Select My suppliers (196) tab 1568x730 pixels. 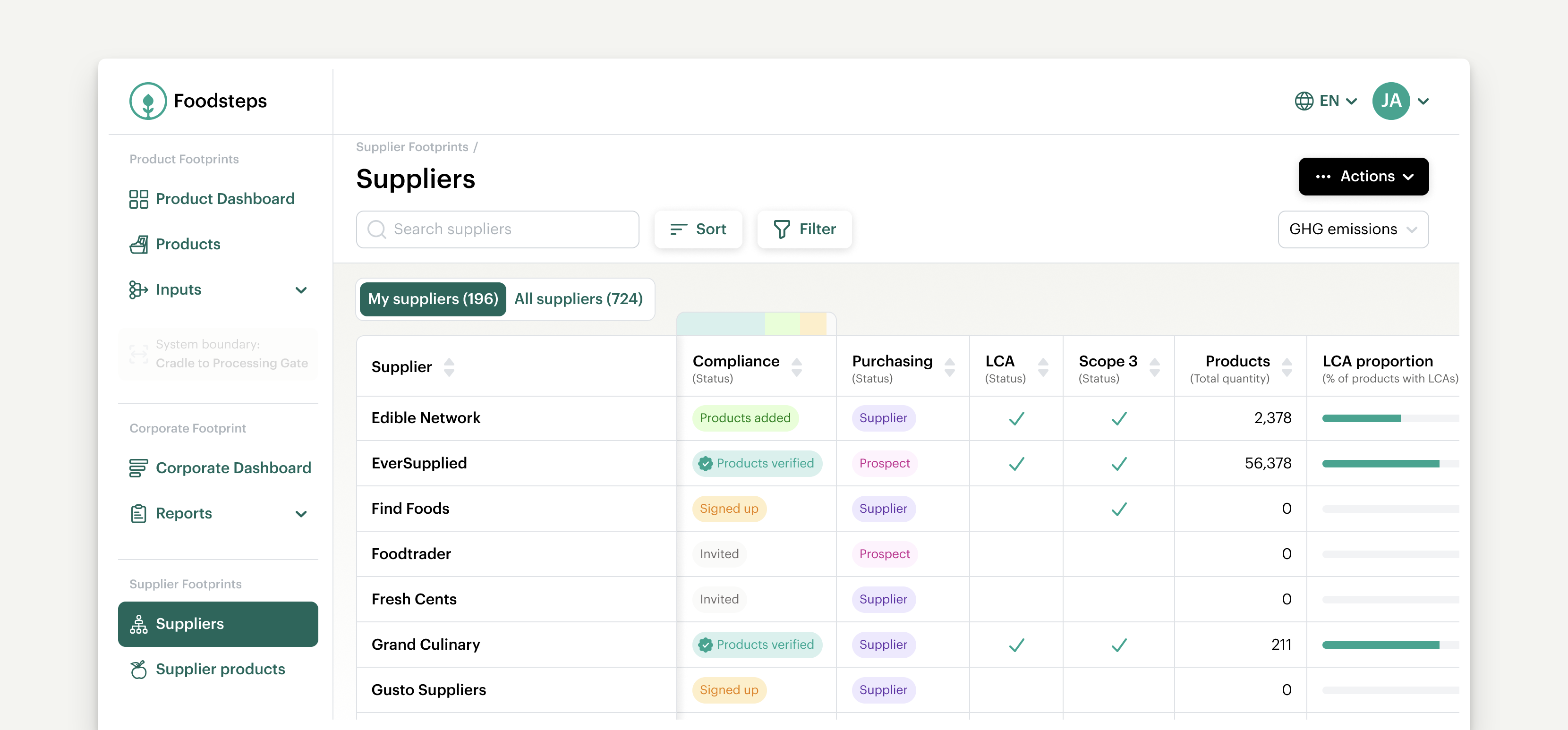point(433,299)
